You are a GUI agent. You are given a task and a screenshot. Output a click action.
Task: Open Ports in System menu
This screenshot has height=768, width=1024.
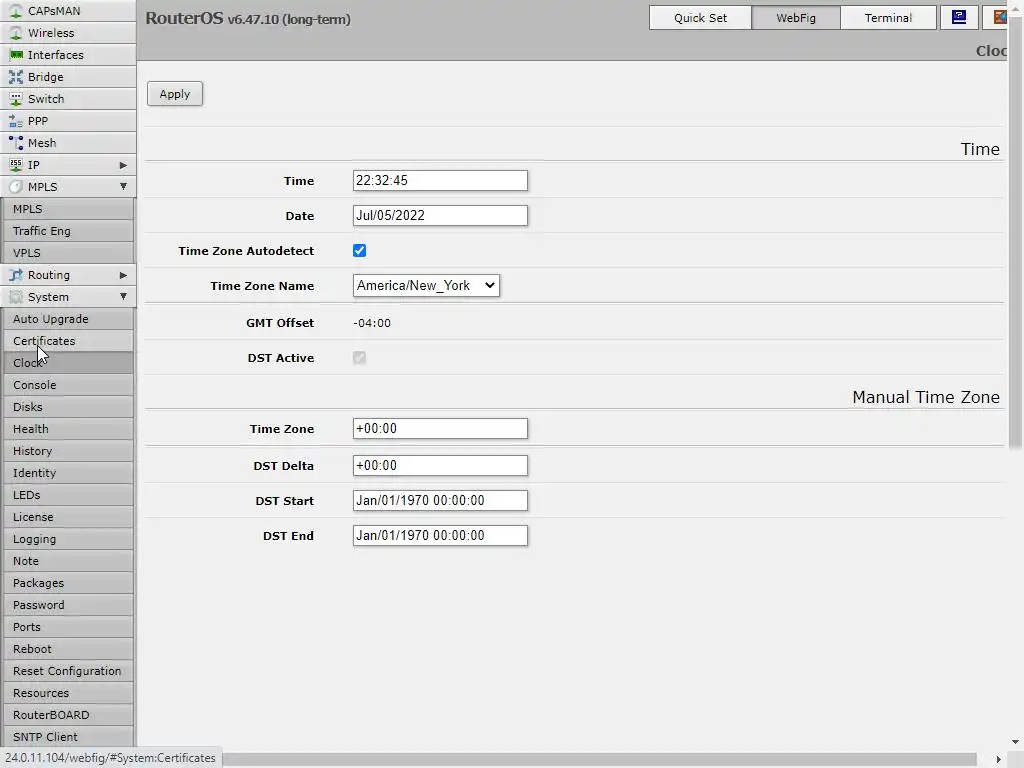coord(69,627)
